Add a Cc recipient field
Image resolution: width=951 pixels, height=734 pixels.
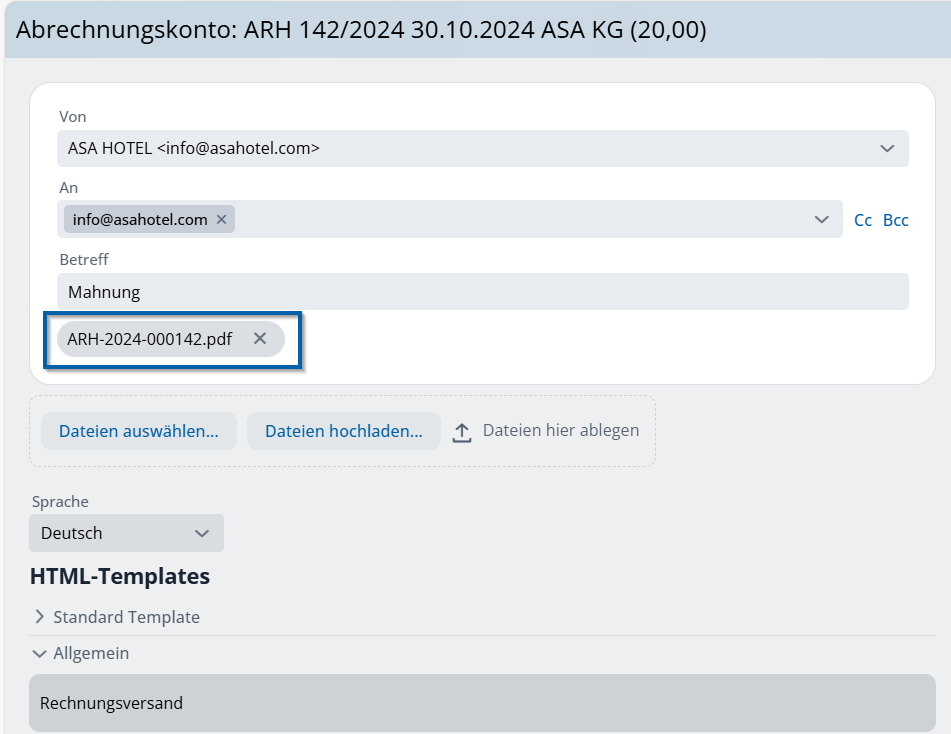862,220
